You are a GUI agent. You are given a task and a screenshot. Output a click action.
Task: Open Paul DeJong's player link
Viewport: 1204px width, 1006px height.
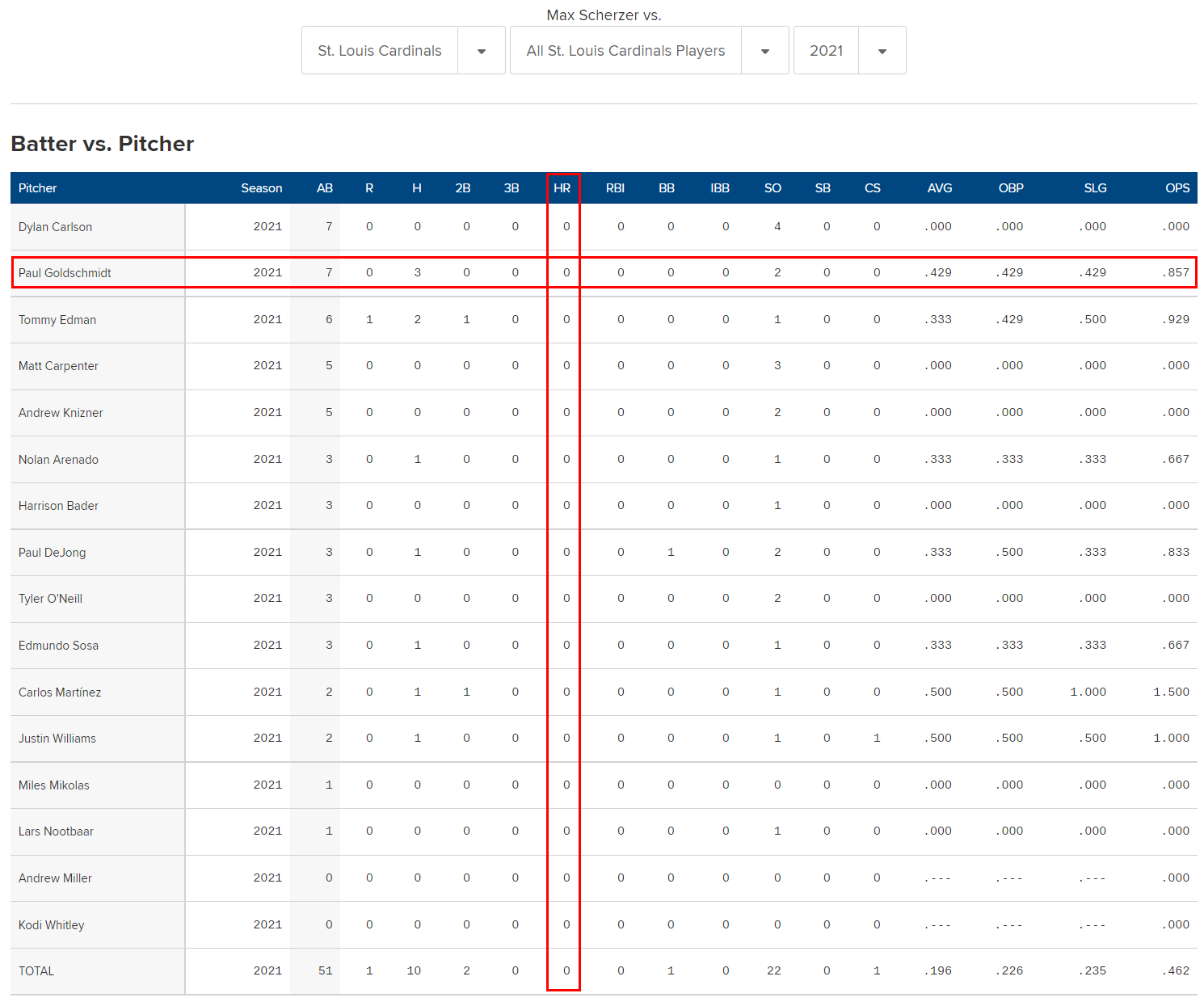(x=52, y=553)
